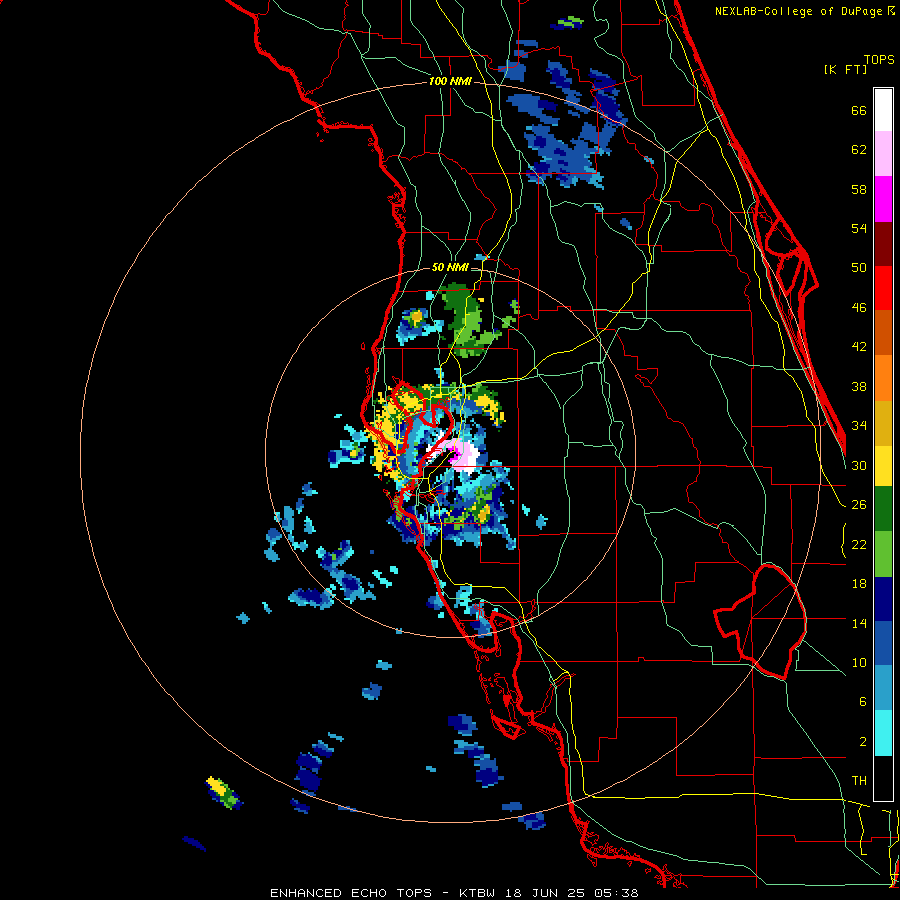Click the "10" scale label
This screenshot has height=900, width=900.
(x=859, y=663)
